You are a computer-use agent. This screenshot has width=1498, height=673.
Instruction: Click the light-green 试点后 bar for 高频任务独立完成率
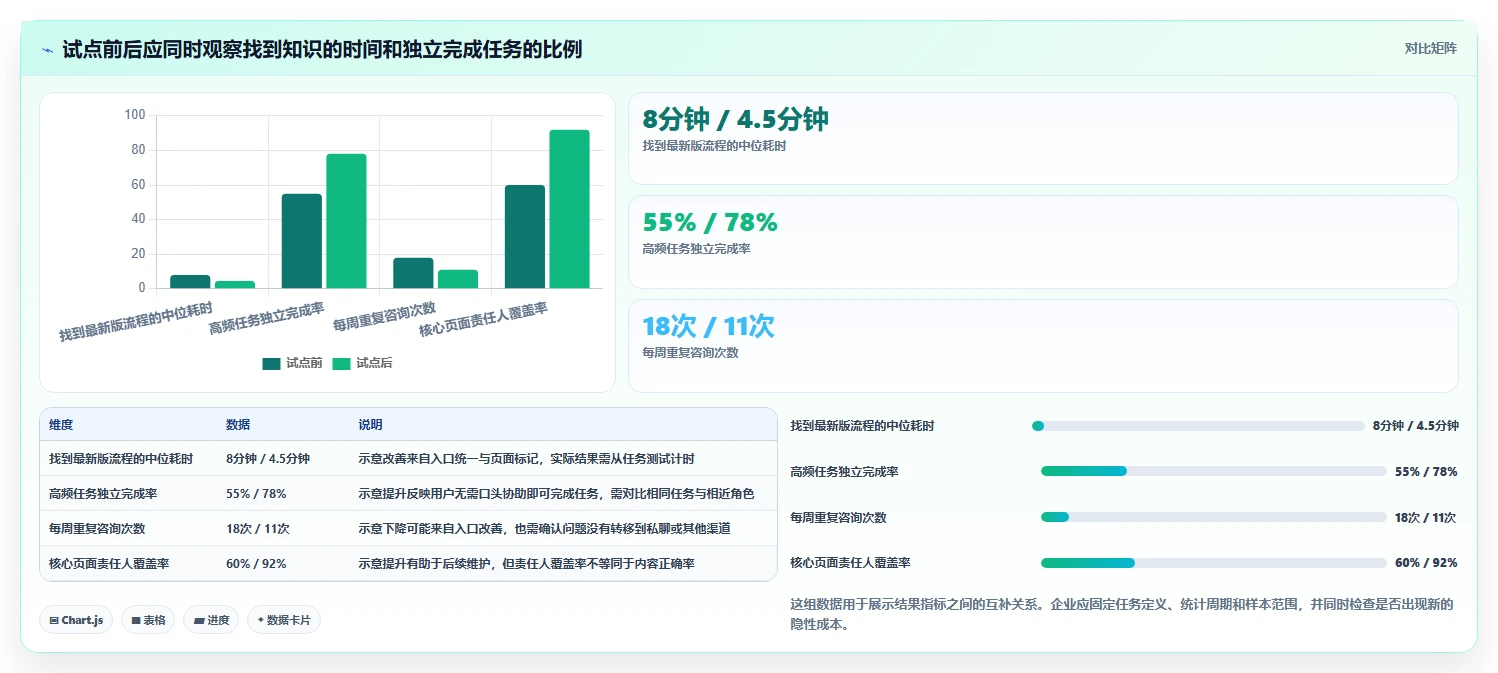pos(346,221)
